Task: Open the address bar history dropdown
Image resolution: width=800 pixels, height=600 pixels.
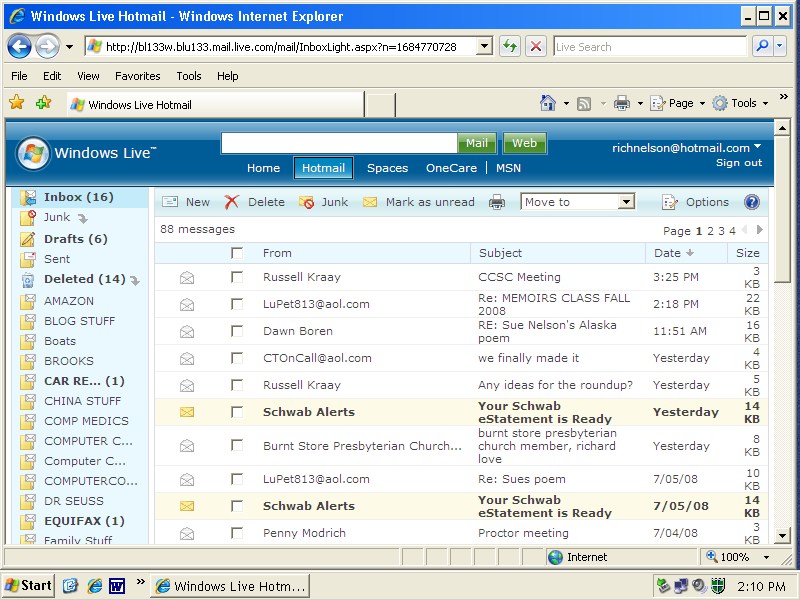Action: point(482,45)
